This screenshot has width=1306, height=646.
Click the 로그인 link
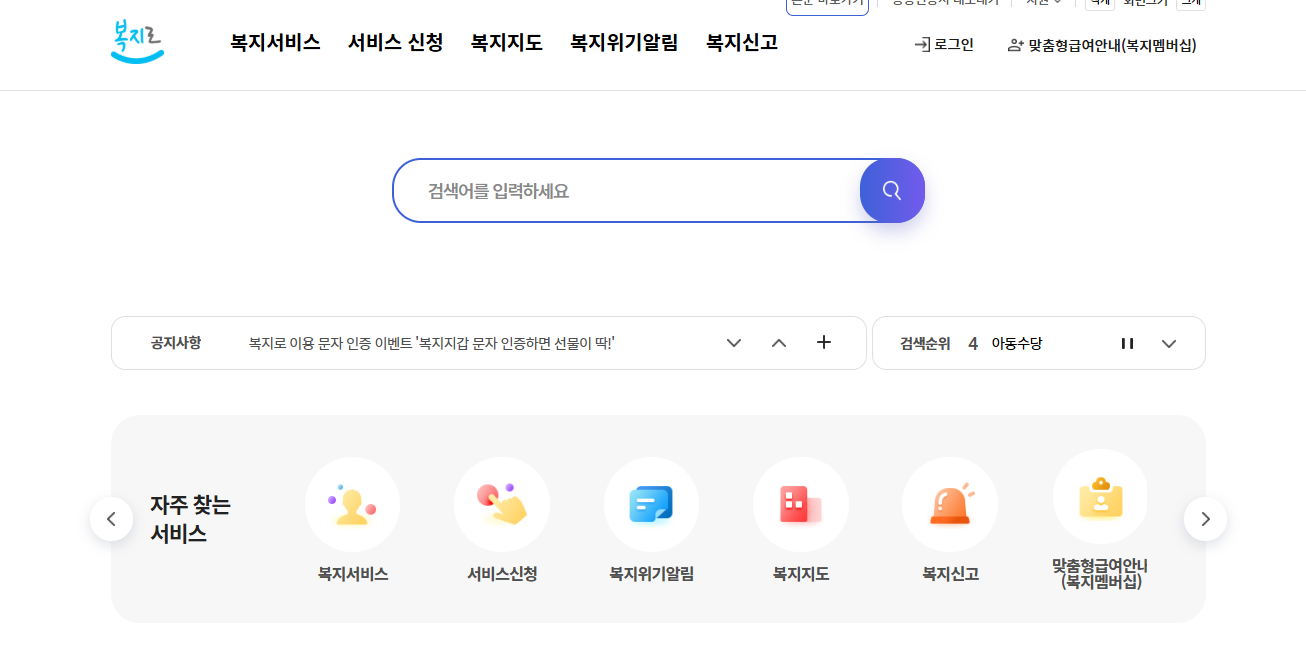click(x=944, y=44)
